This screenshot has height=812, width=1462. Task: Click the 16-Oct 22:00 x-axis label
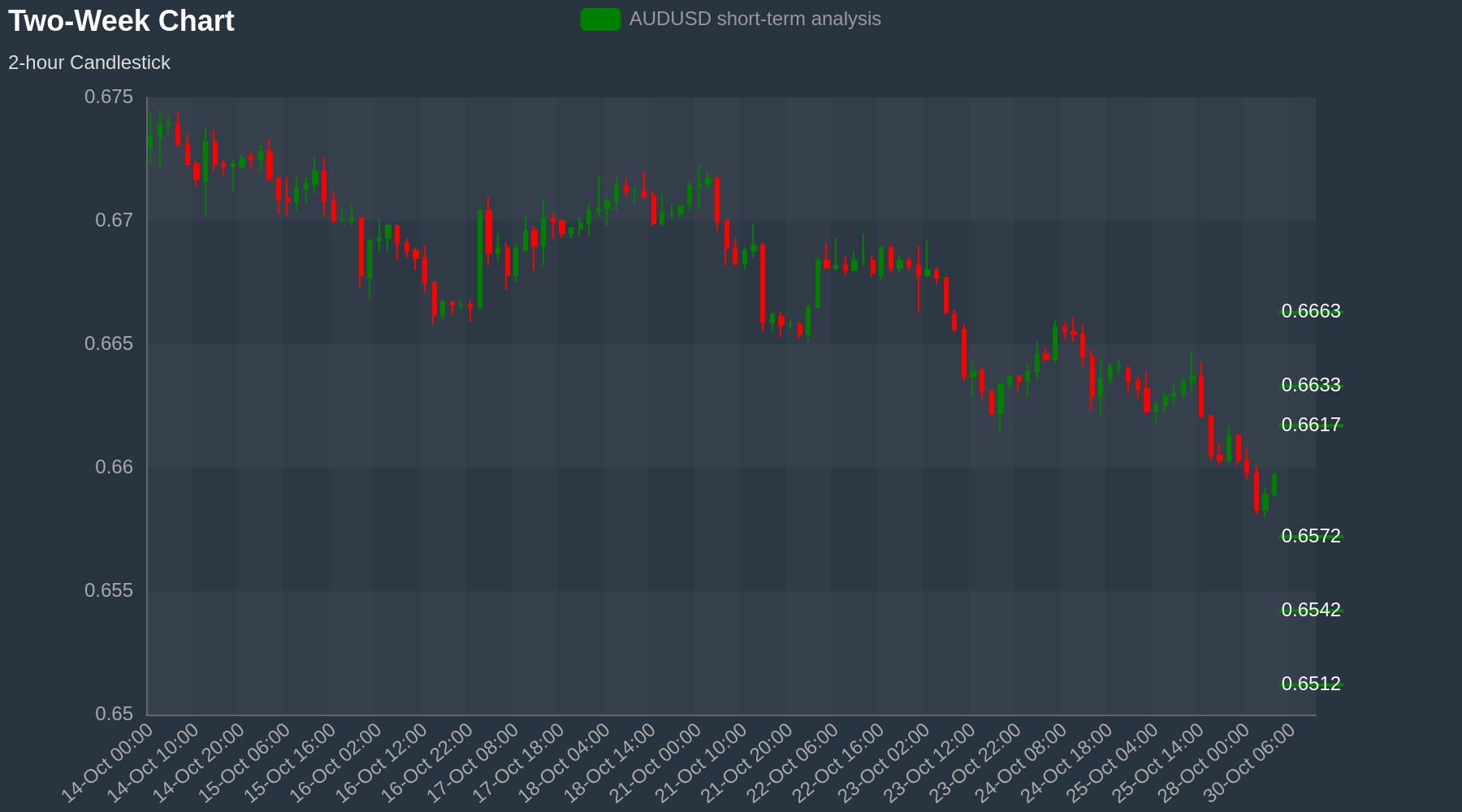click(428, 763)
